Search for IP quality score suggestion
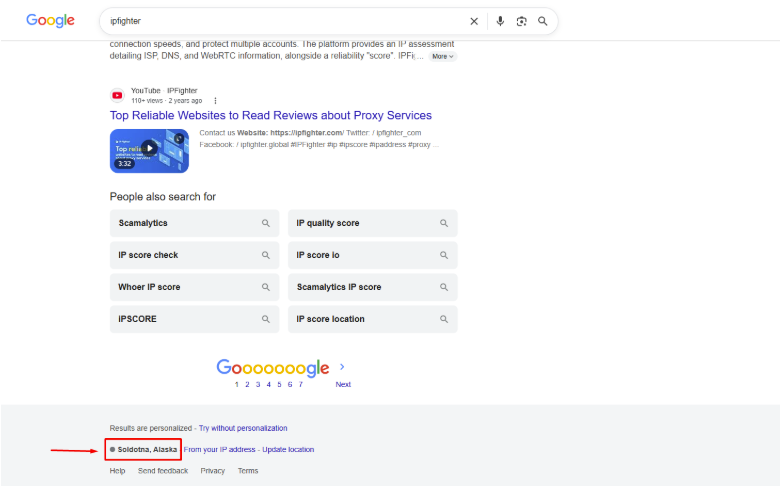Screen dimensions: 780x486 pos(373,223)
